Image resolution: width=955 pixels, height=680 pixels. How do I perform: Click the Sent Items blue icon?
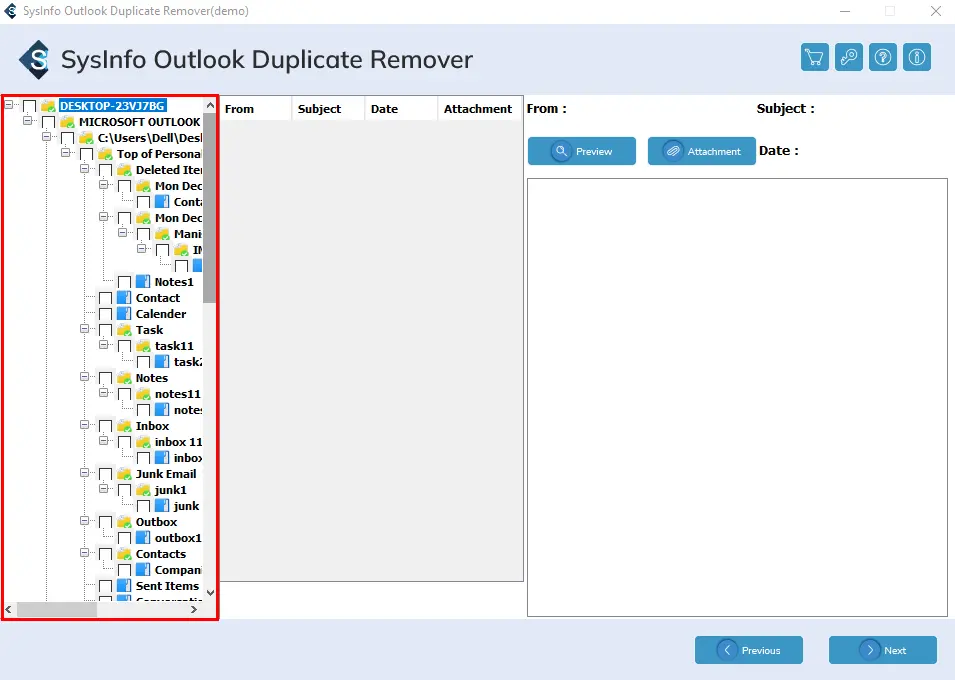(124, 586)
